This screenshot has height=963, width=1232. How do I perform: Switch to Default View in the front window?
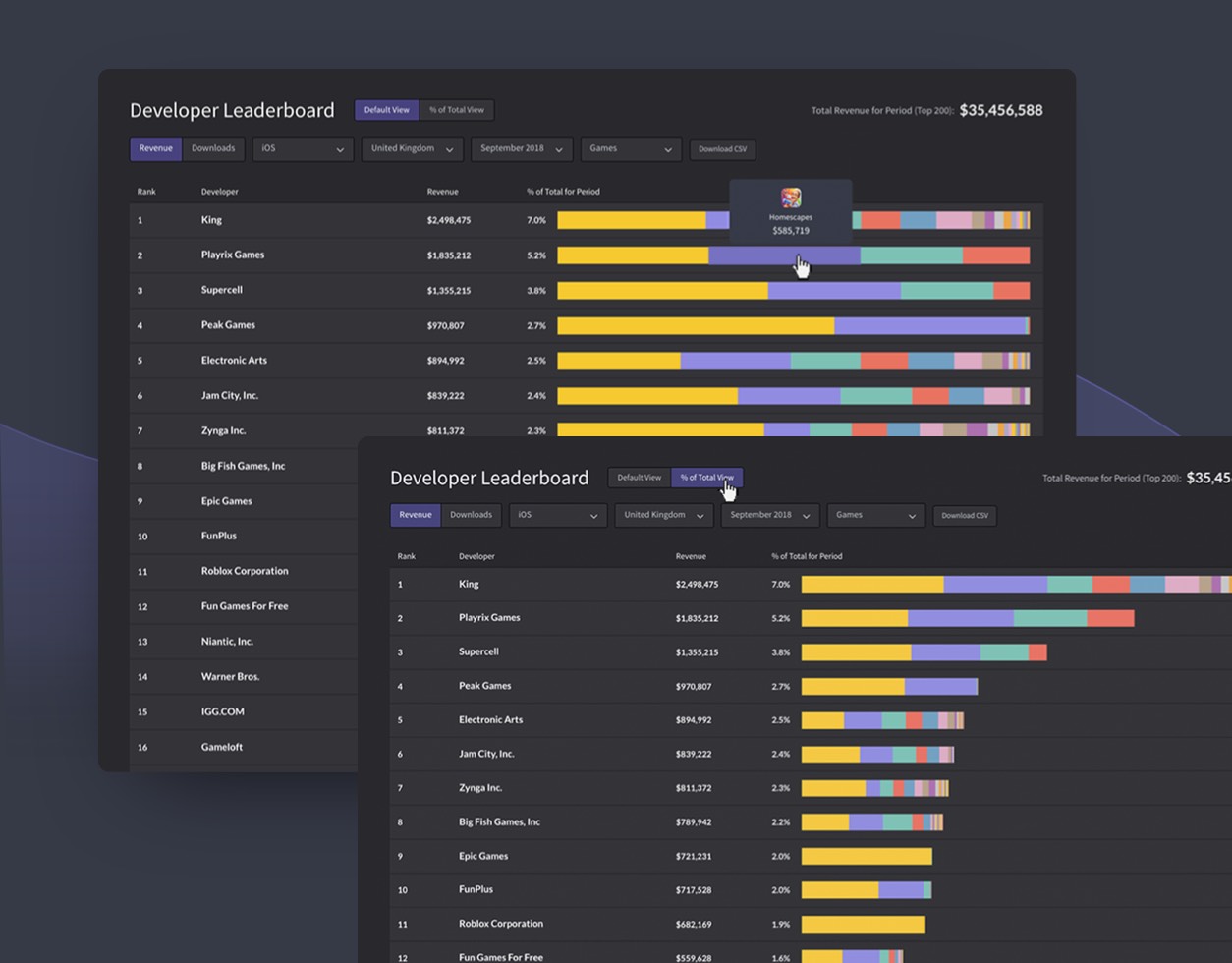click(640, 478)
